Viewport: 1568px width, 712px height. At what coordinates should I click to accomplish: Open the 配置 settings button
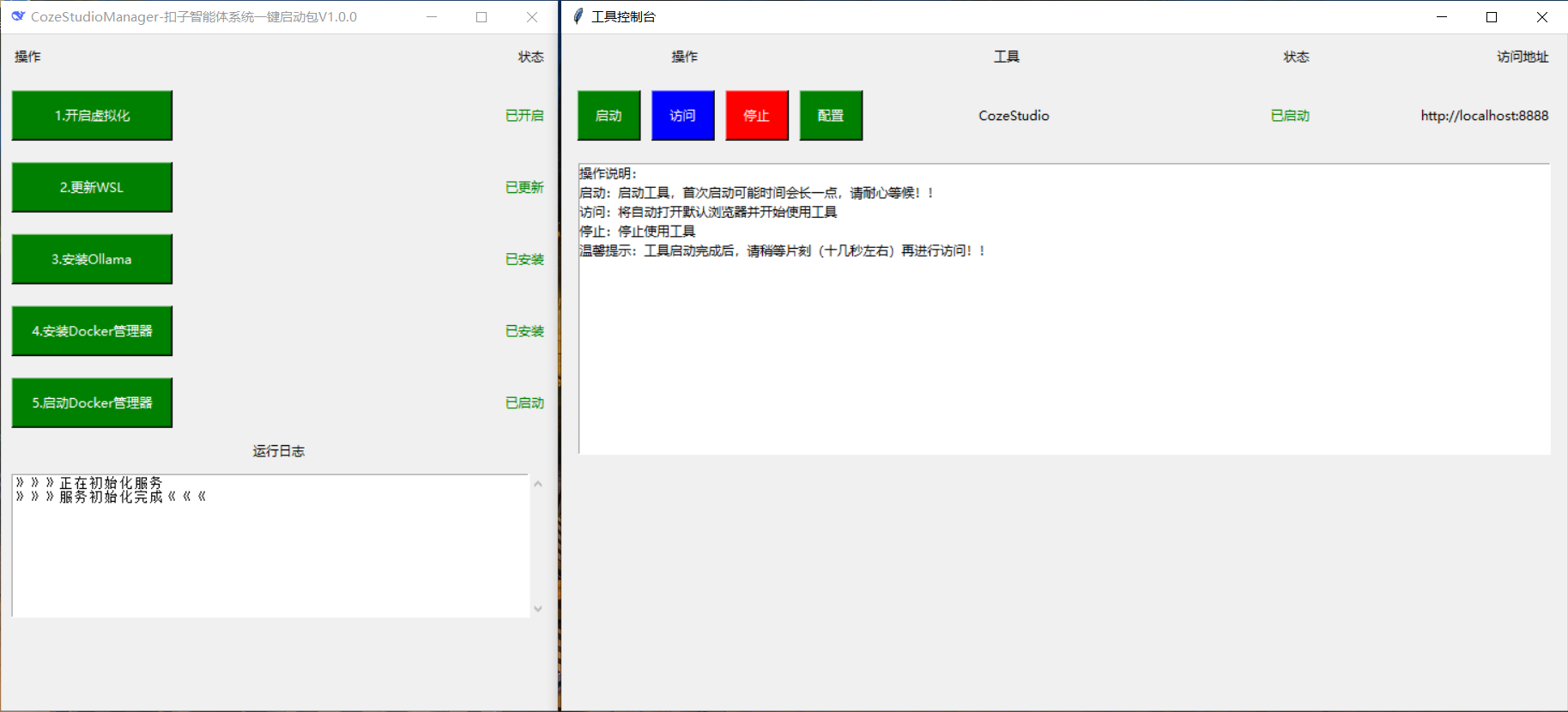click(x=831, y=115)
